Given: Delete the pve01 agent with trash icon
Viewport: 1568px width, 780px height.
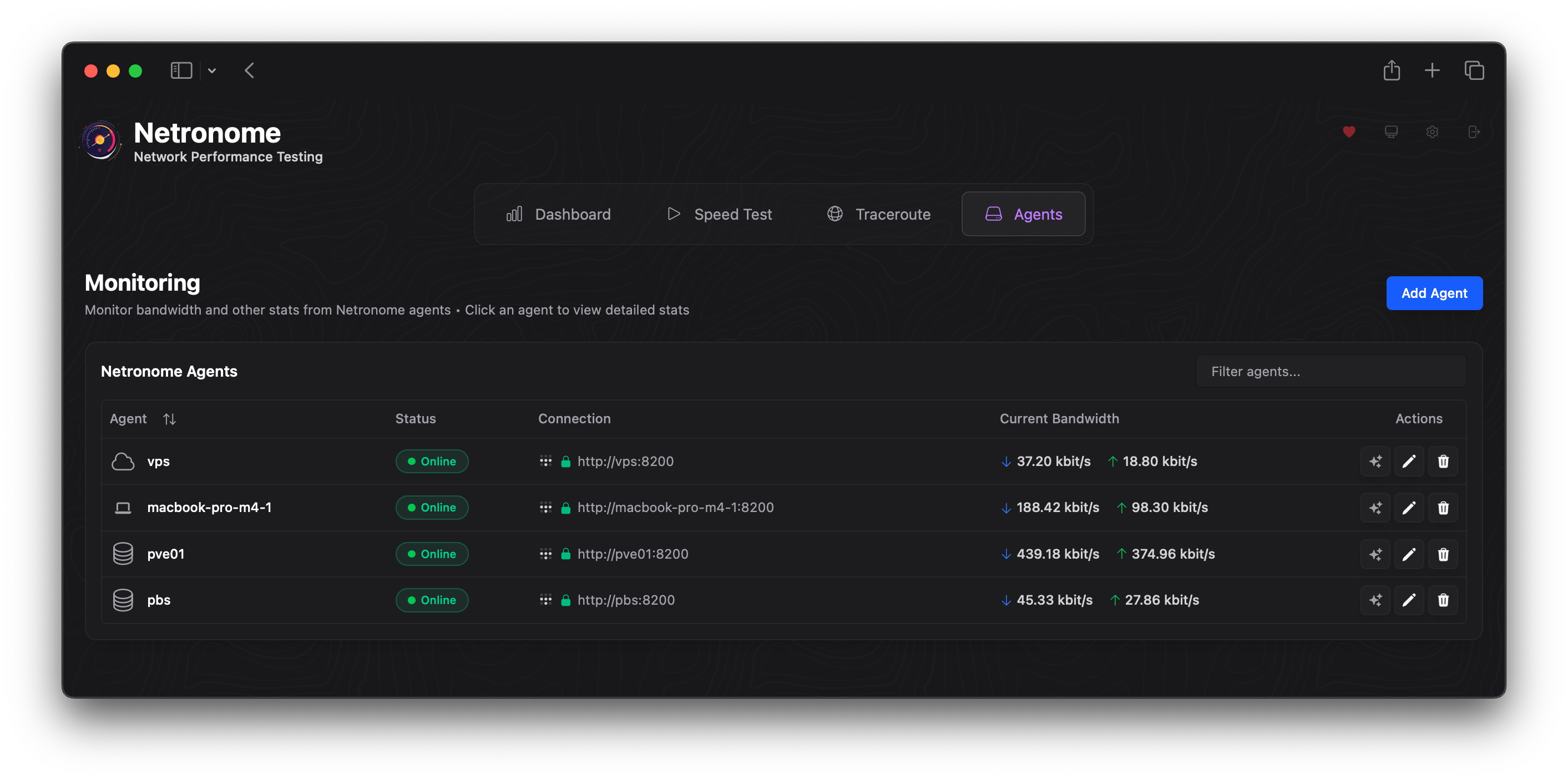Looking at the screenshot, I should [x=1443, y=554].
